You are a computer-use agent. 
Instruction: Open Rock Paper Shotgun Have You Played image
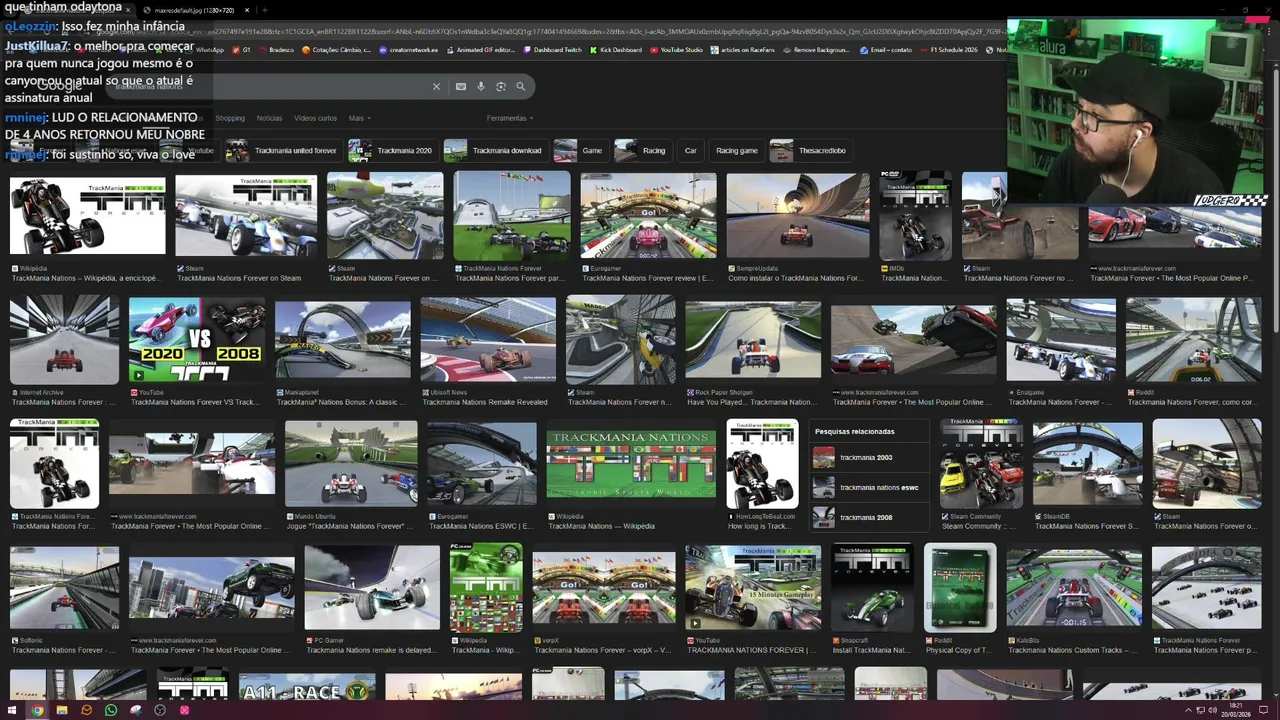(x=753, y=340)
